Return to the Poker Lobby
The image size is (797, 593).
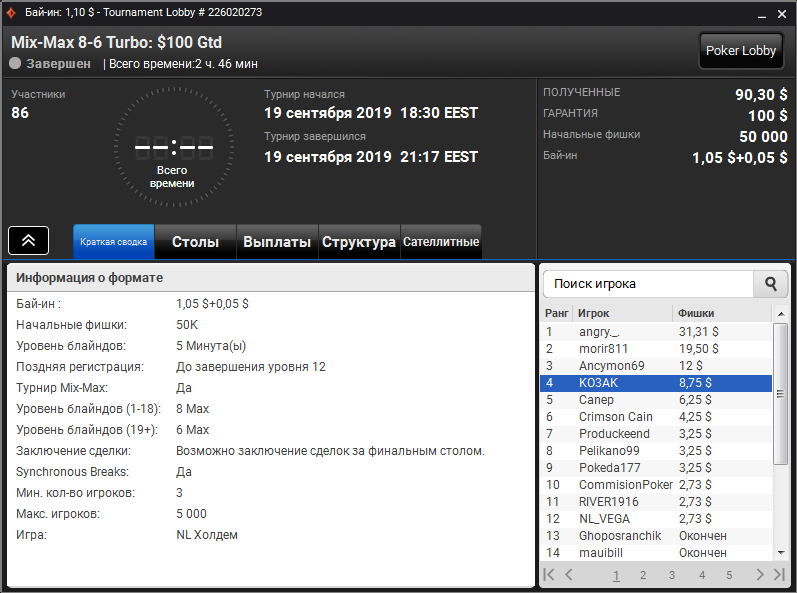coord(741,51)
